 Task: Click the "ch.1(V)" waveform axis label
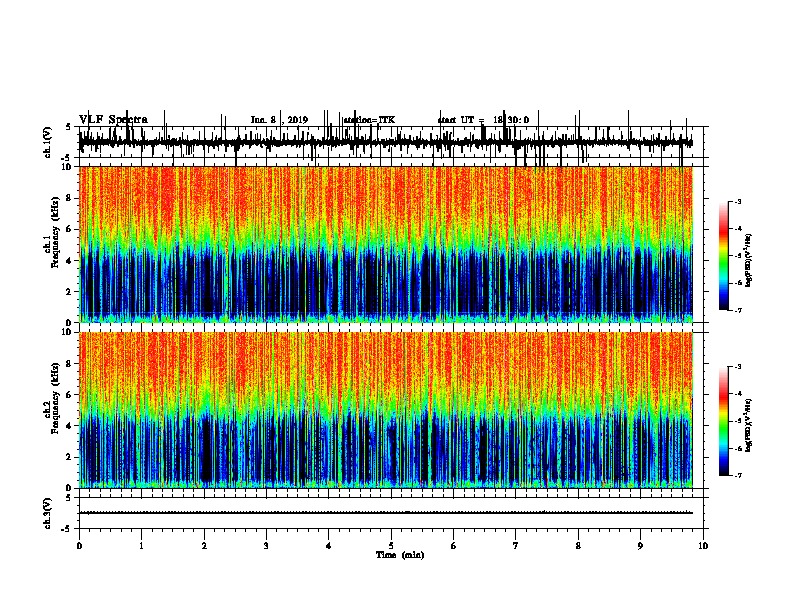point(48,142)
